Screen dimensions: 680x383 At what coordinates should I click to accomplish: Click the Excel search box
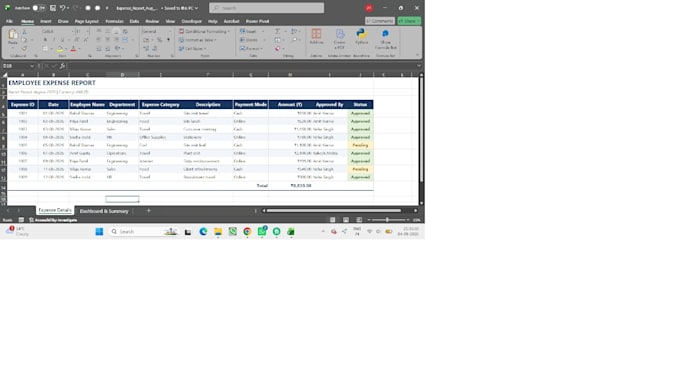coord(266,8)
